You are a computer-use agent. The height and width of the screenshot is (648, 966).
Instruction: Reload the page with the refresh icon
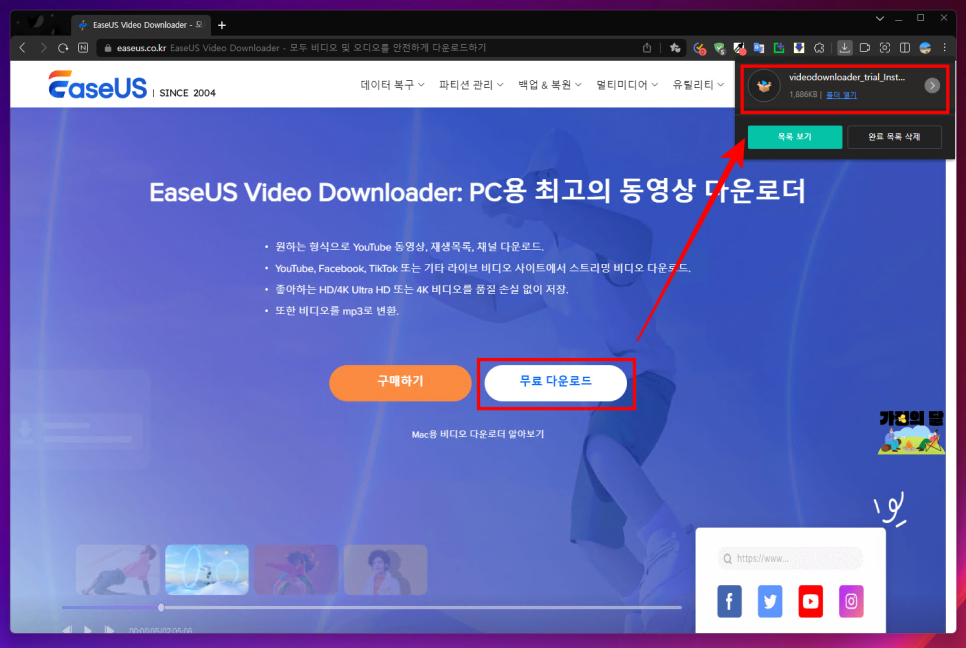(63, 47)
